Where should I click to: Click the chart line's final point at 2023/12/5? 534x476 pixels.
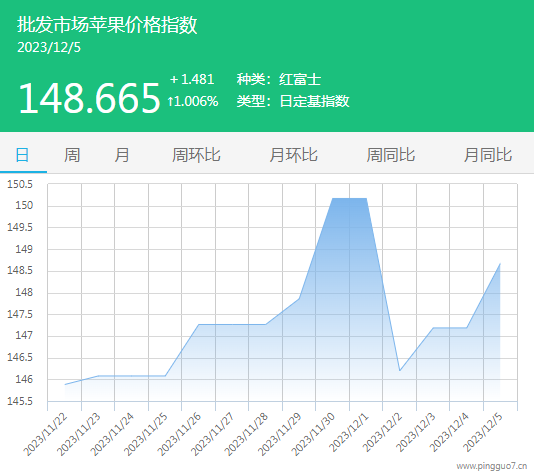[x=500, y=264]
